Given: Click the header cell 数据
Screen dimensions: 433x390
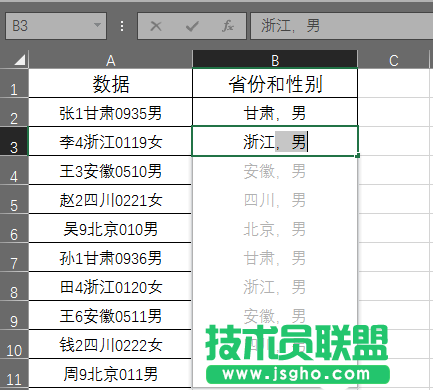Looking at the screenshot, I should point(110,83).
